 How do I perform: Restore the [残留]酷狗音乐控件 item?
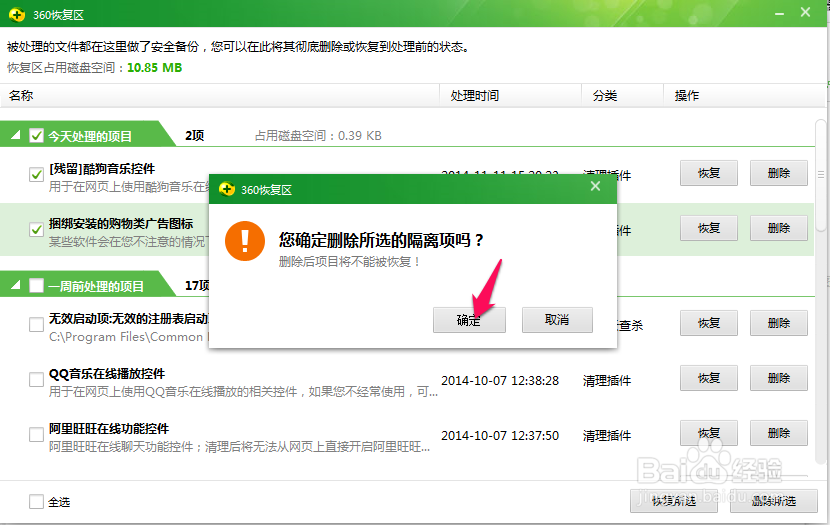[709, 173]
